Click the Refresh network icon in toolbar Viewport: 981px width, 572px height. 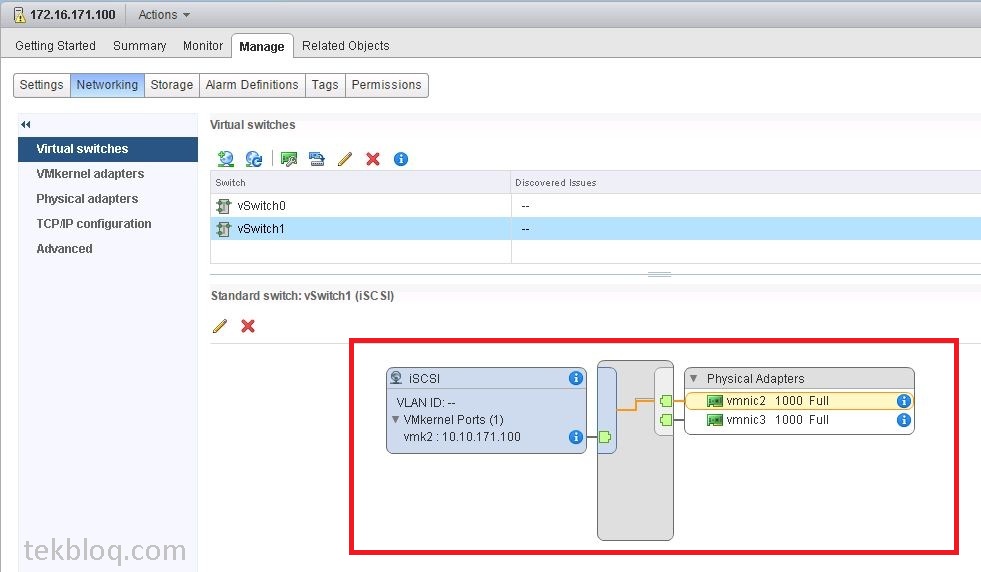click(x=254, y=159)
